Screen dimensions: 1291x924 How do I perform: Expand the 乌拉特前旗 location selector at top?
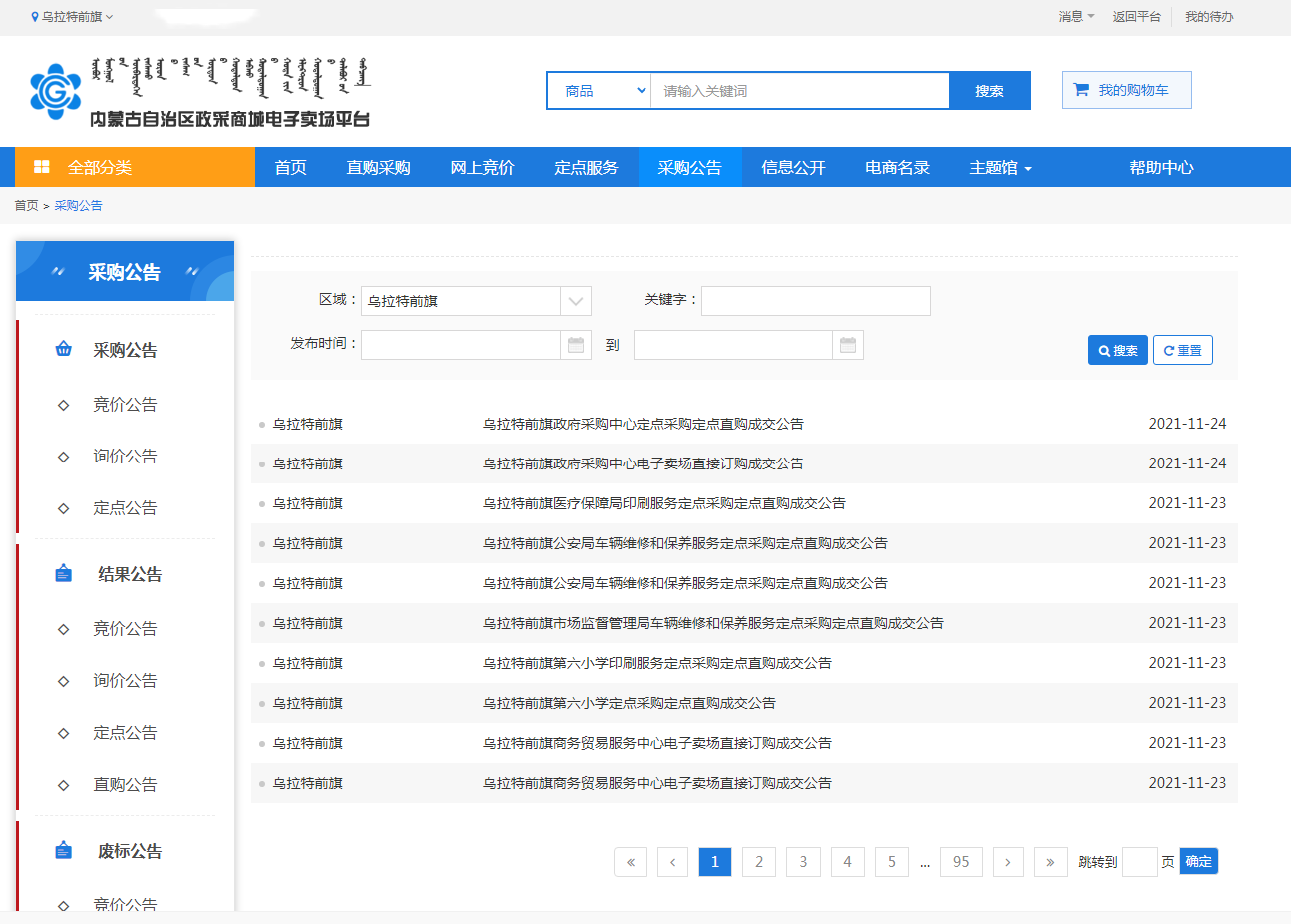pos(73,17)
